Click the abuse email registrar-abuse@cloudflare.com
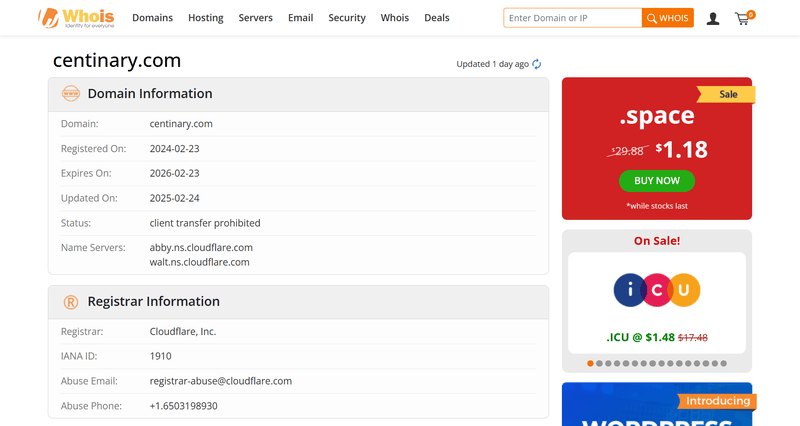Screen dimensions: 800x426 [221, 381]
